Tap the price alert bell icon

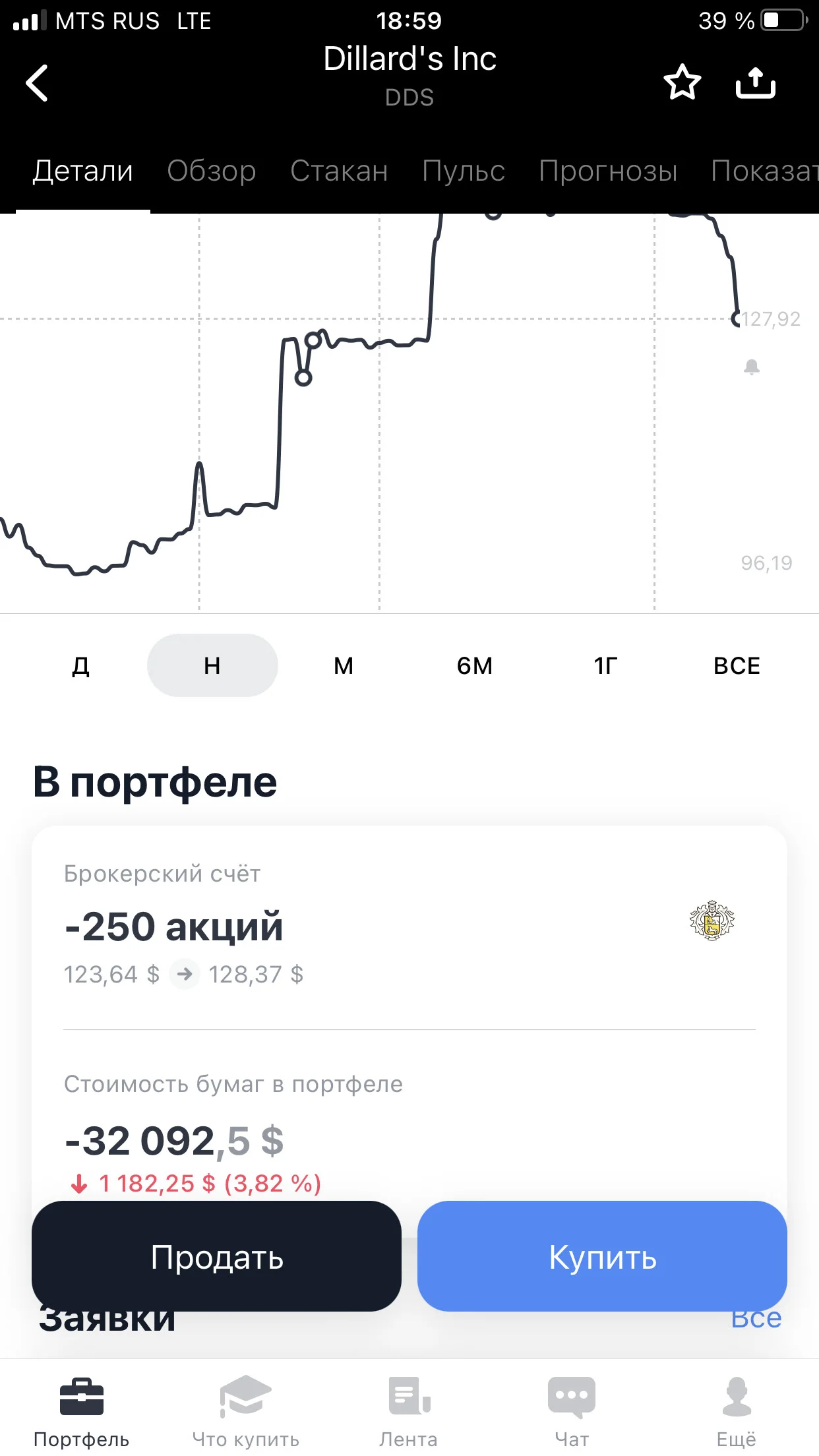coord(752,367)
